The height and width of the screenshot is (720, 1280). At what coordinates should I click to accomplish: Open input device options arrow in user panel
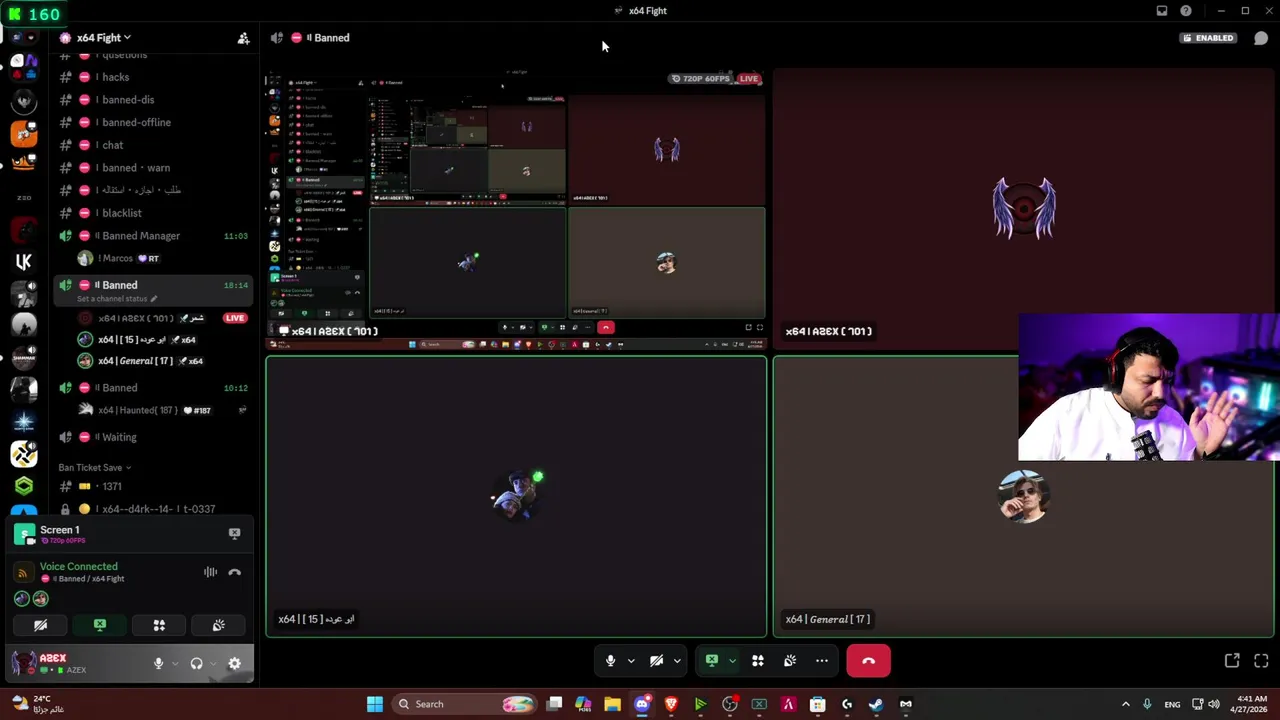point(174,663)
